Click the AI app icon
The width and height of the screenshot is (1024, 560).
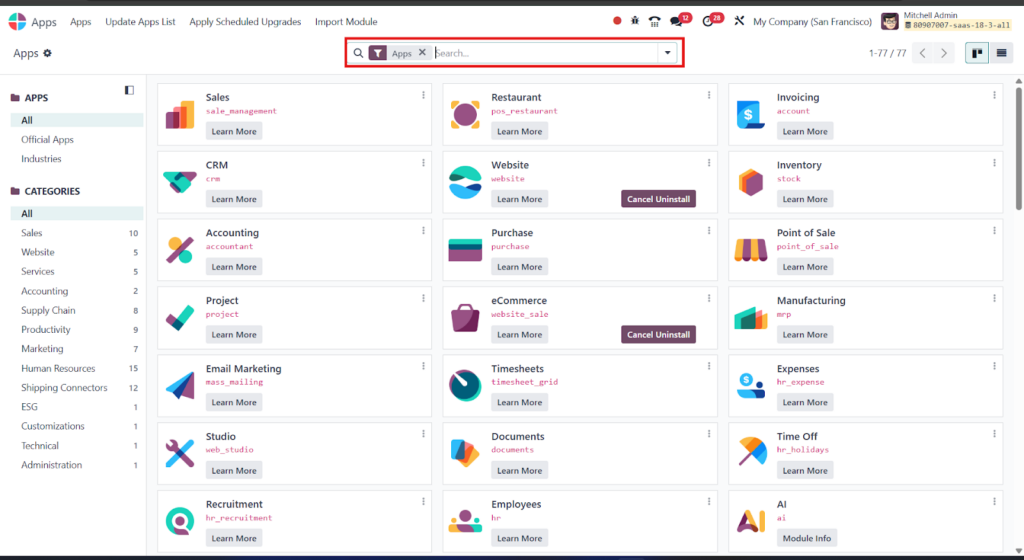(750, 521)
